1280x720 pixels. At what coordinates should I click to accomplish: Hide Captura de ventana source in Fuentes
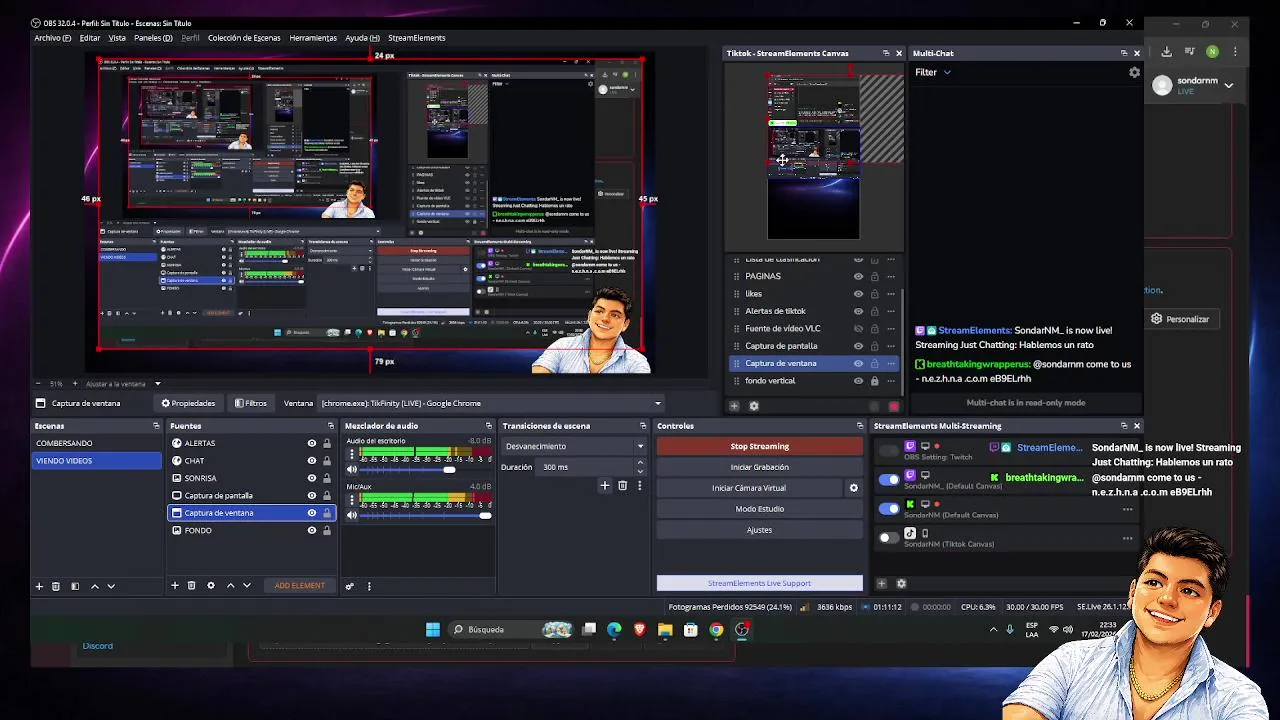[x=312, y=513]
